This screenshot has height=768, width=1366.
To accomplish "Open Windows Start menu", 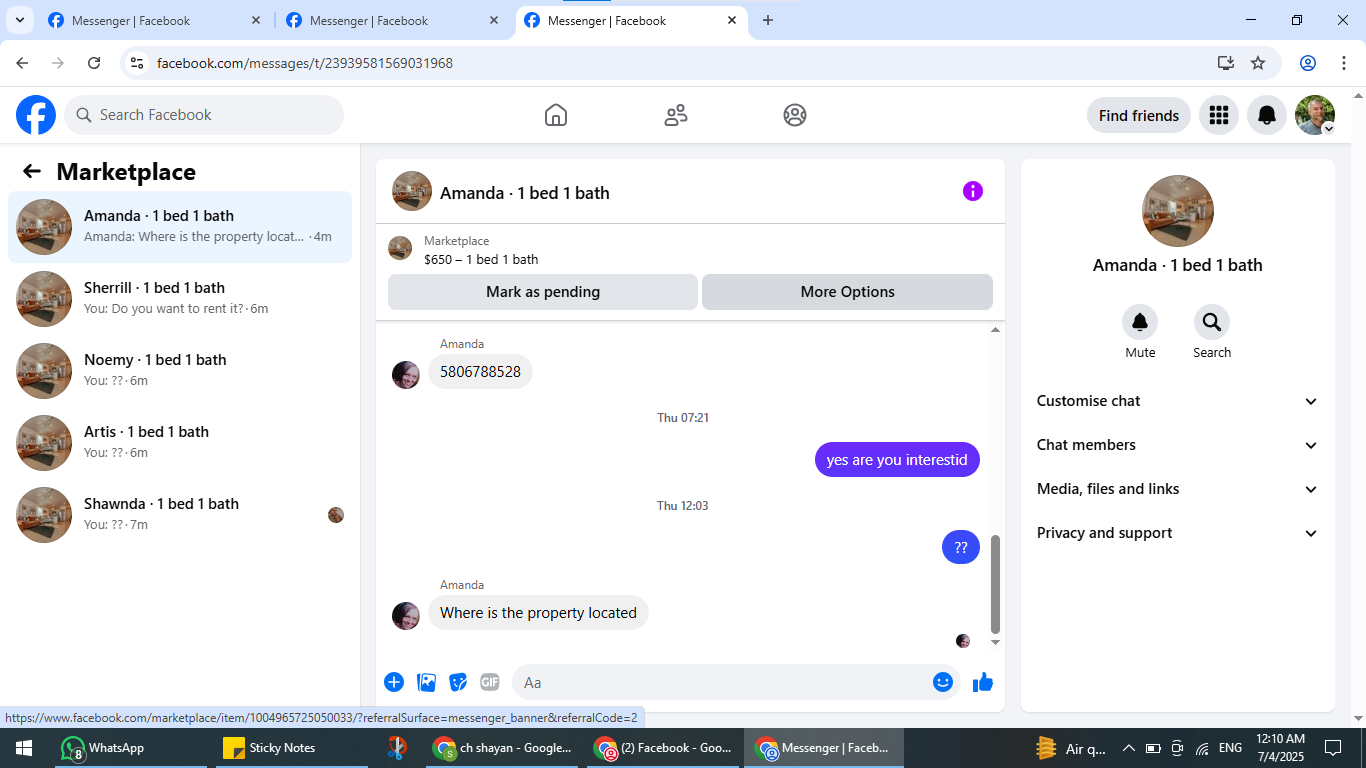I will pos(23,748).
